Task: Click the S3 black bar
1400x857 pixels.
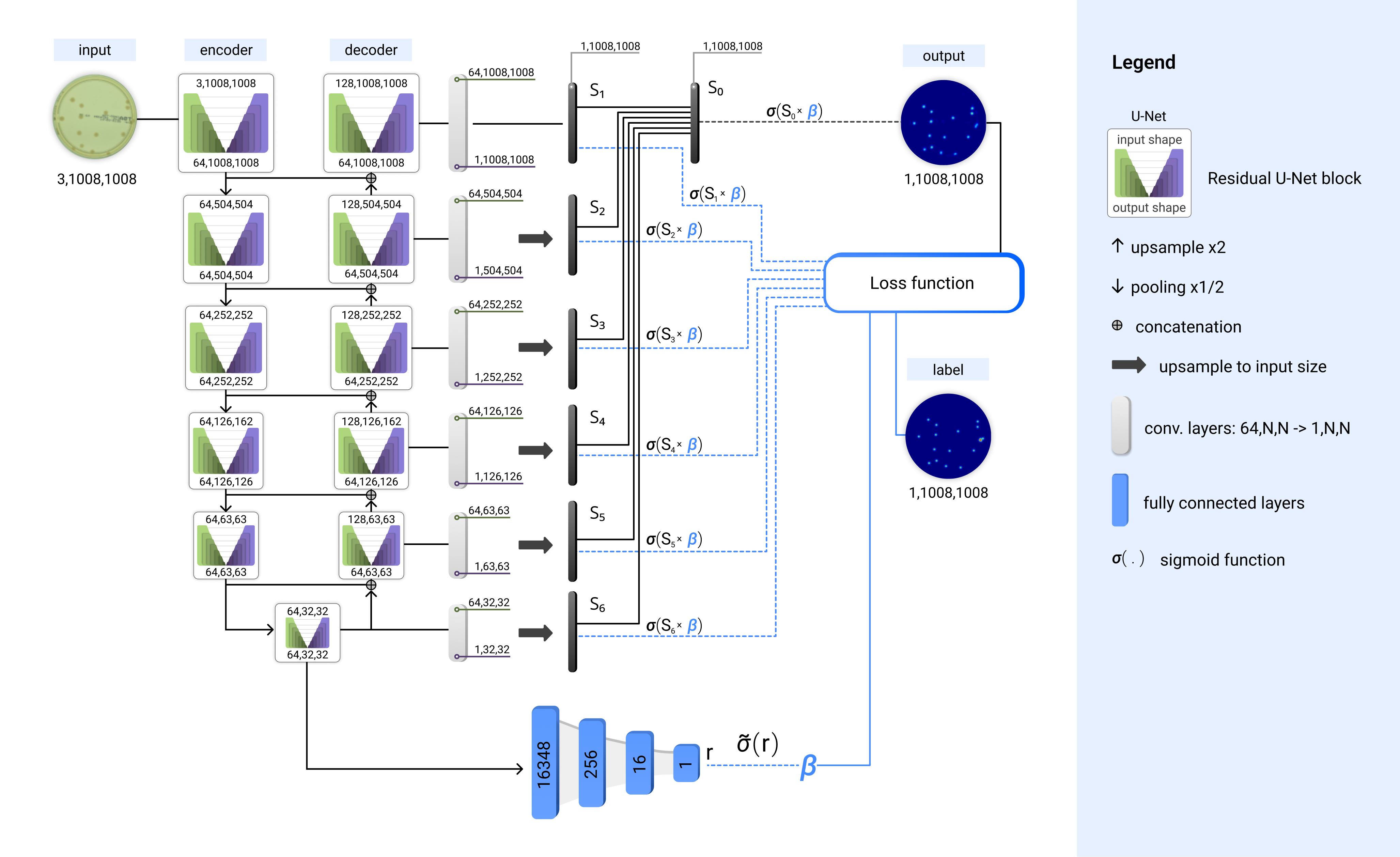Action: pyautogui.click(x=573, y=349)
